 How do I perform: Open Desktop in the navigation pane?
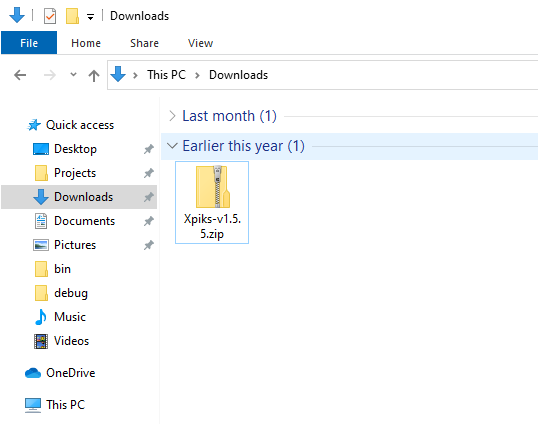[75, 149]
